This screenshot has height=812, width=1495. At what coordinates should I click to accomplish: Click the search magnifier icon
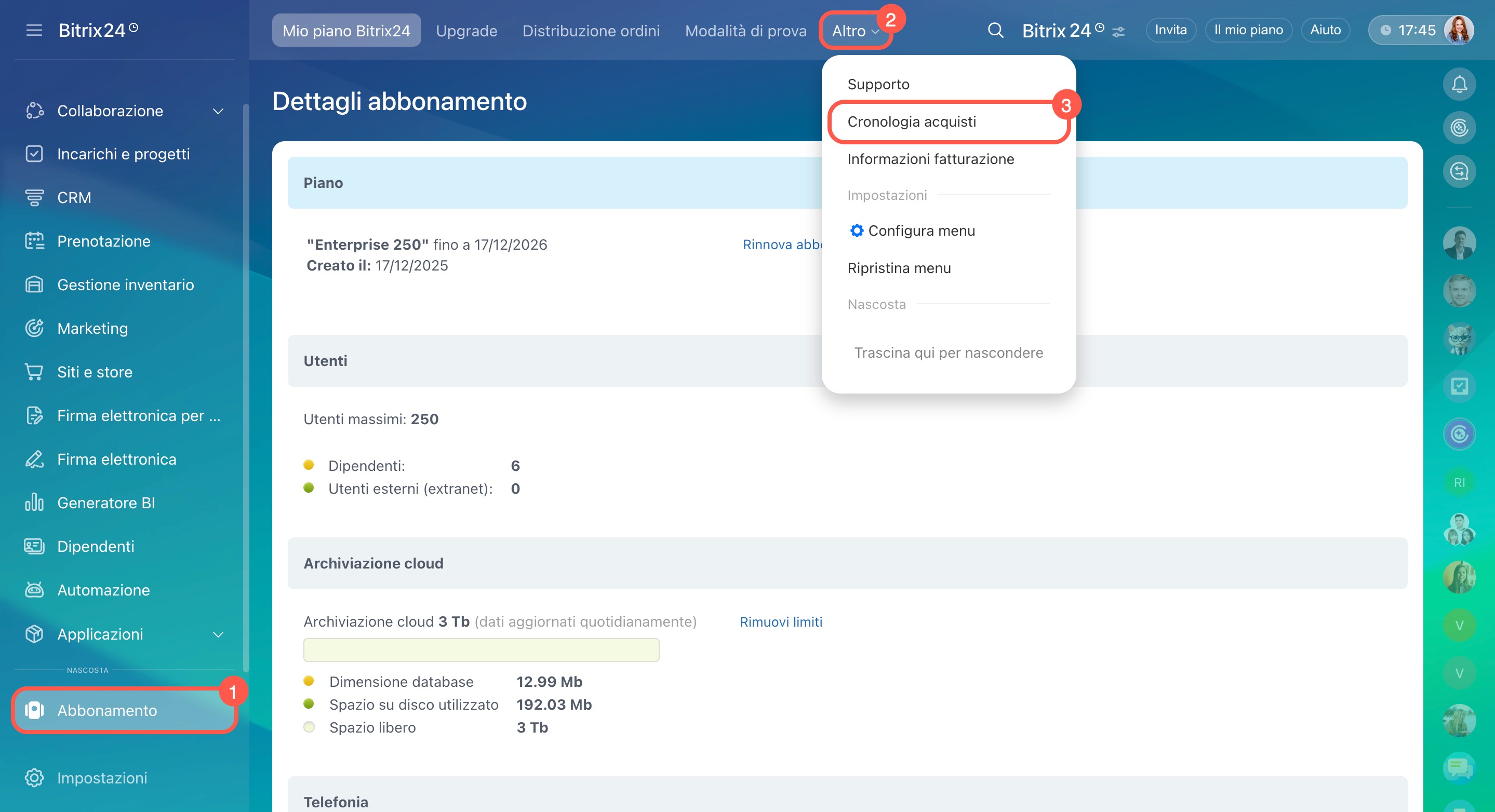pyautogui.click(x=995, y=30)
